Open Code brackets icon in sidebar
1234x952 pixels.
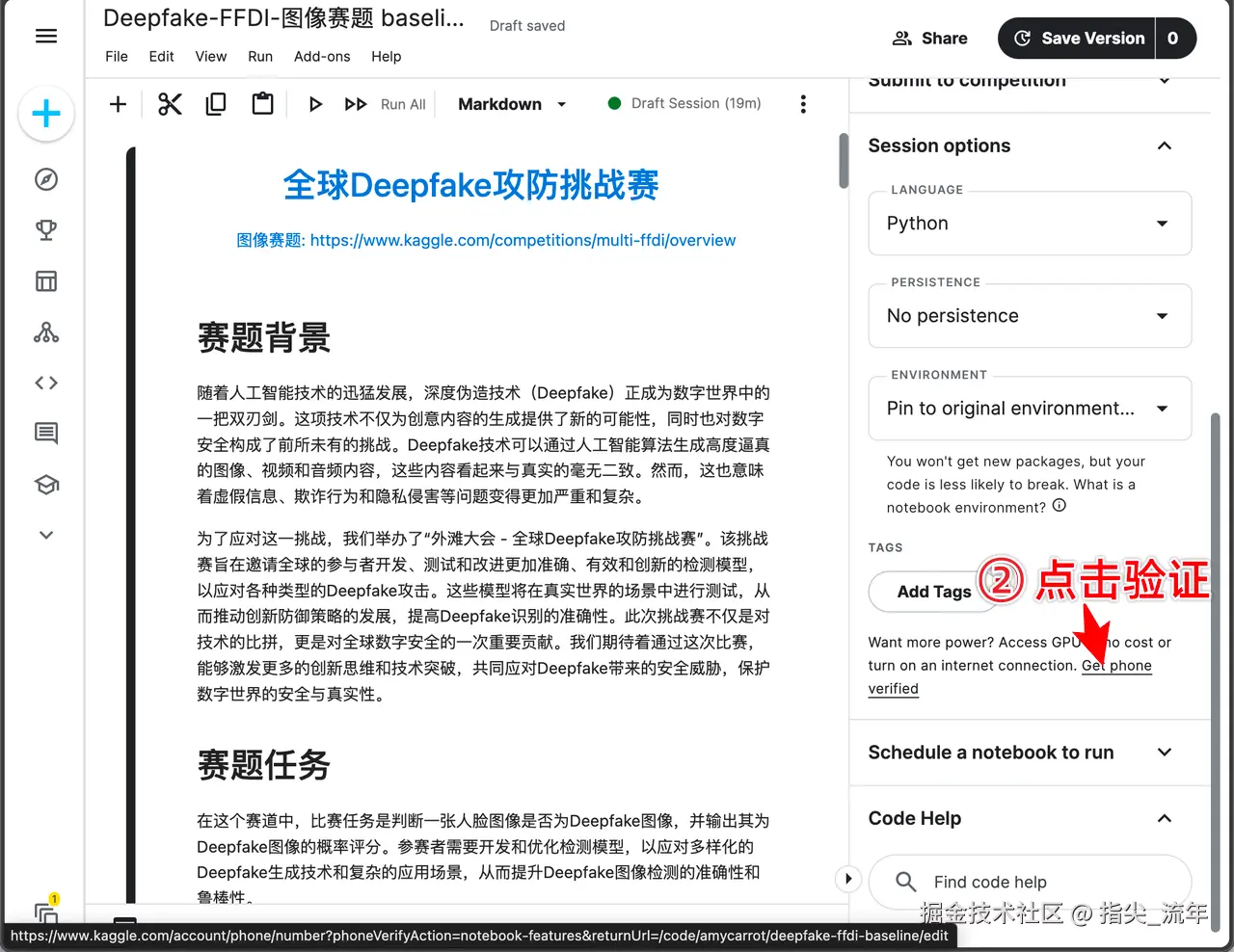pyautogui.click(x=46, y=383)
